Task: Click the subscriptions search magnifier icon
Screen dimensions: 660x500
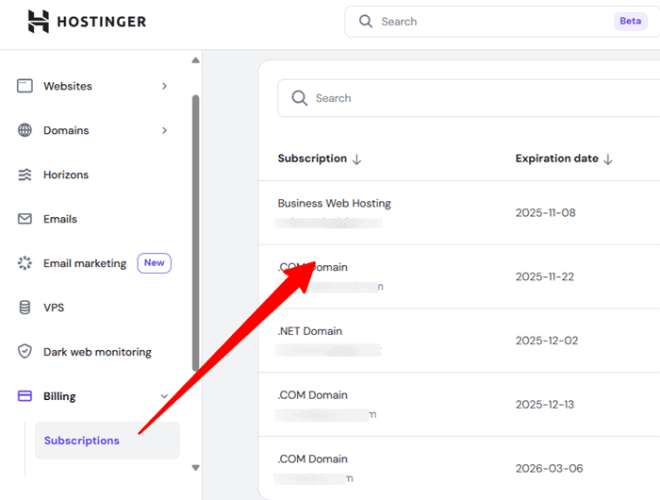Action: [x=299, y=98]
